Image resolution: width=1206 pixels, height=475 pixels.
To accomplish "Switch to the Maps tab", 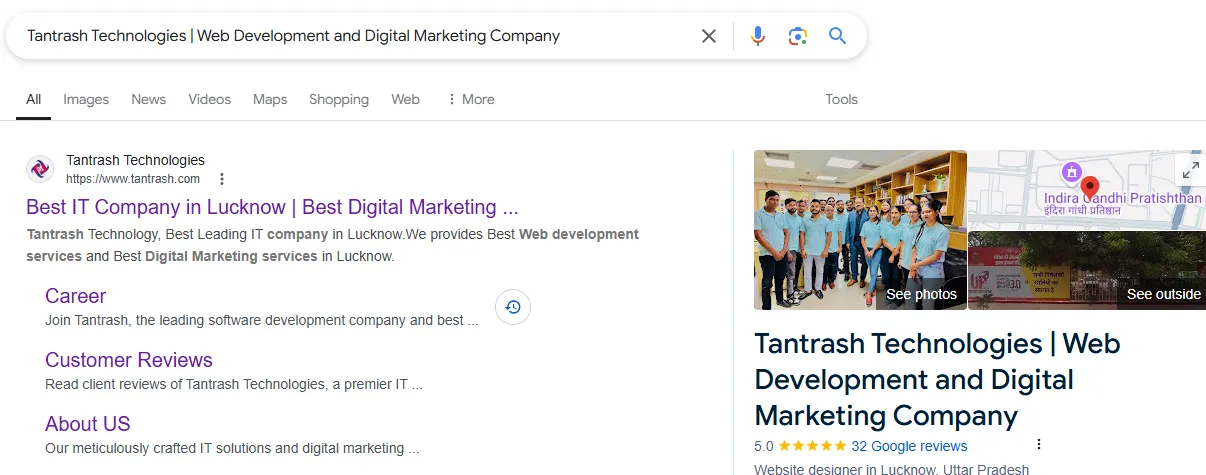I will (270, 99).
